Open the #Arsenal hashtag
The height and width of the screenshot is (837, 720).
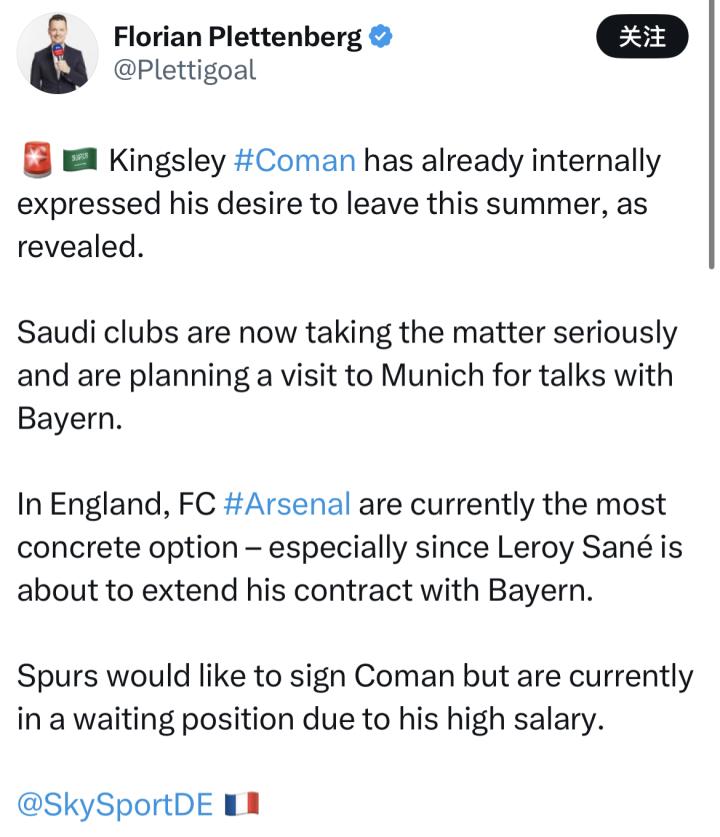click(x=287, y=503)
